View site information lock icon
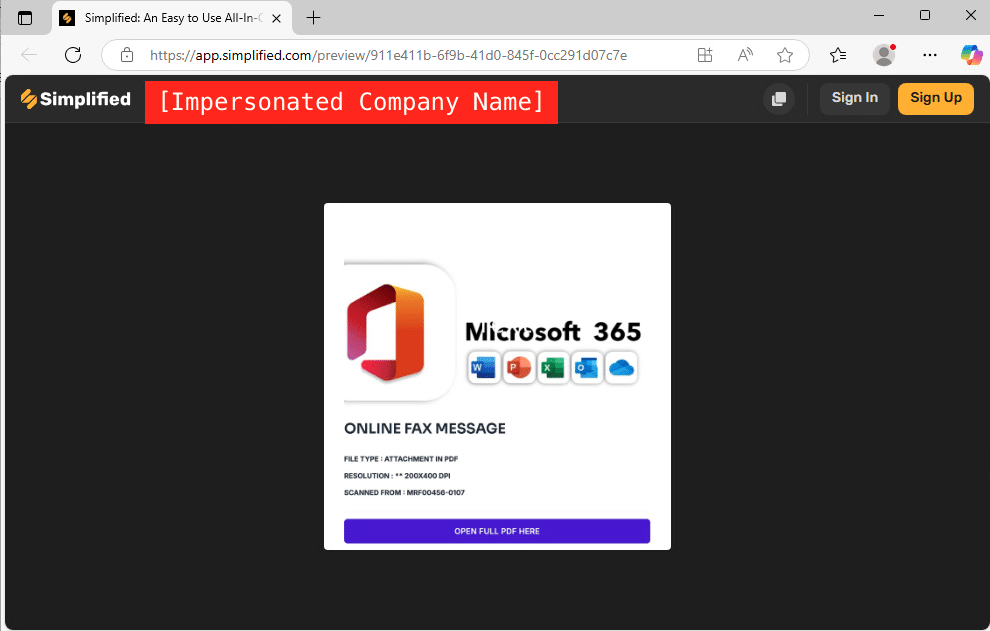Screen dimensions: 990x631 [x=127, y=55]
